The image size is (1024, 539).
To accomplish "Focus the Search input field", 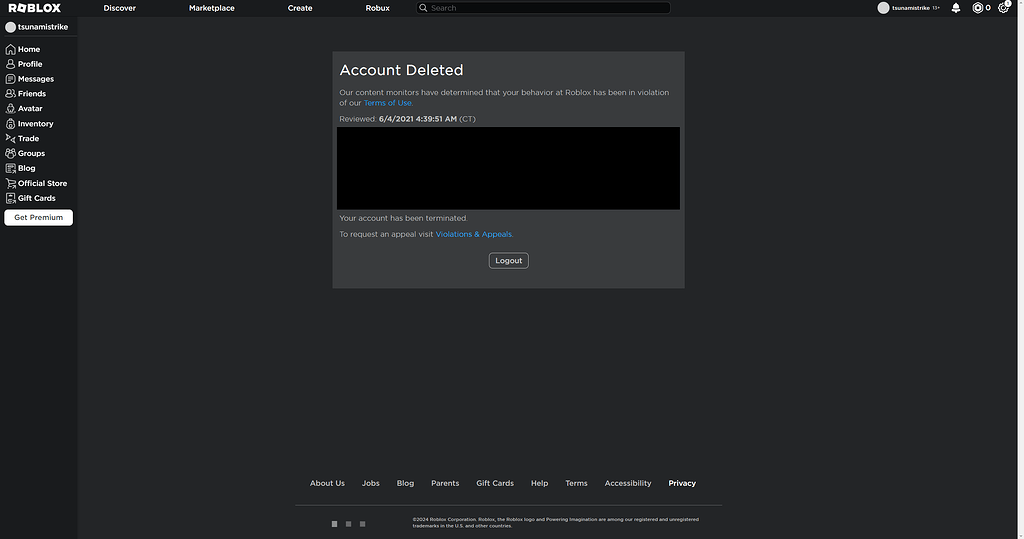I will tap(543, 8).
